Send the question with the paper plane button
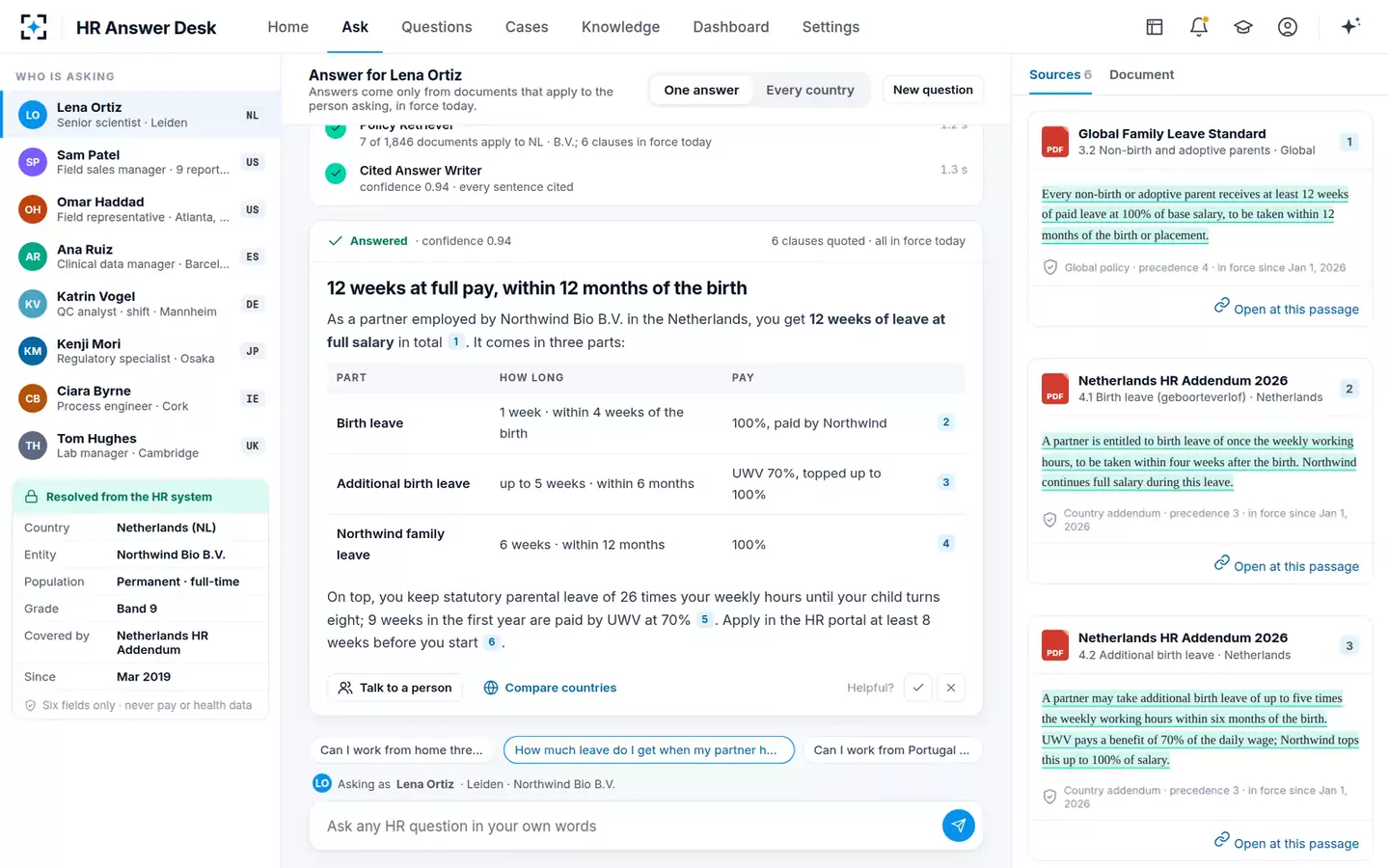This screenshot has width=1389, height=868. (x=958, y=826)
